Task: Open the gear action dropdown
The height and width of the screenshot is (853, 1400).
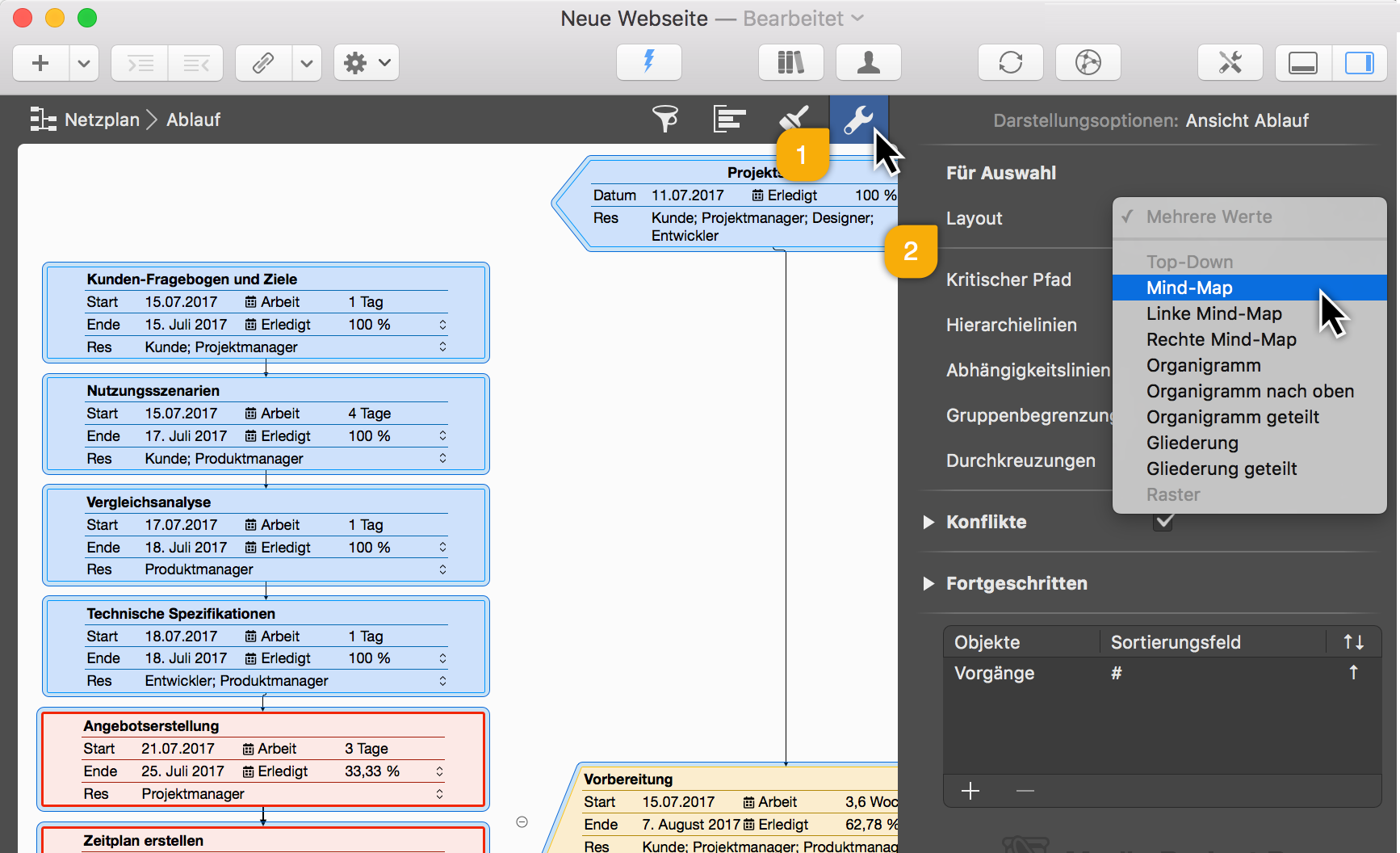Action: [x=366, y=62]
